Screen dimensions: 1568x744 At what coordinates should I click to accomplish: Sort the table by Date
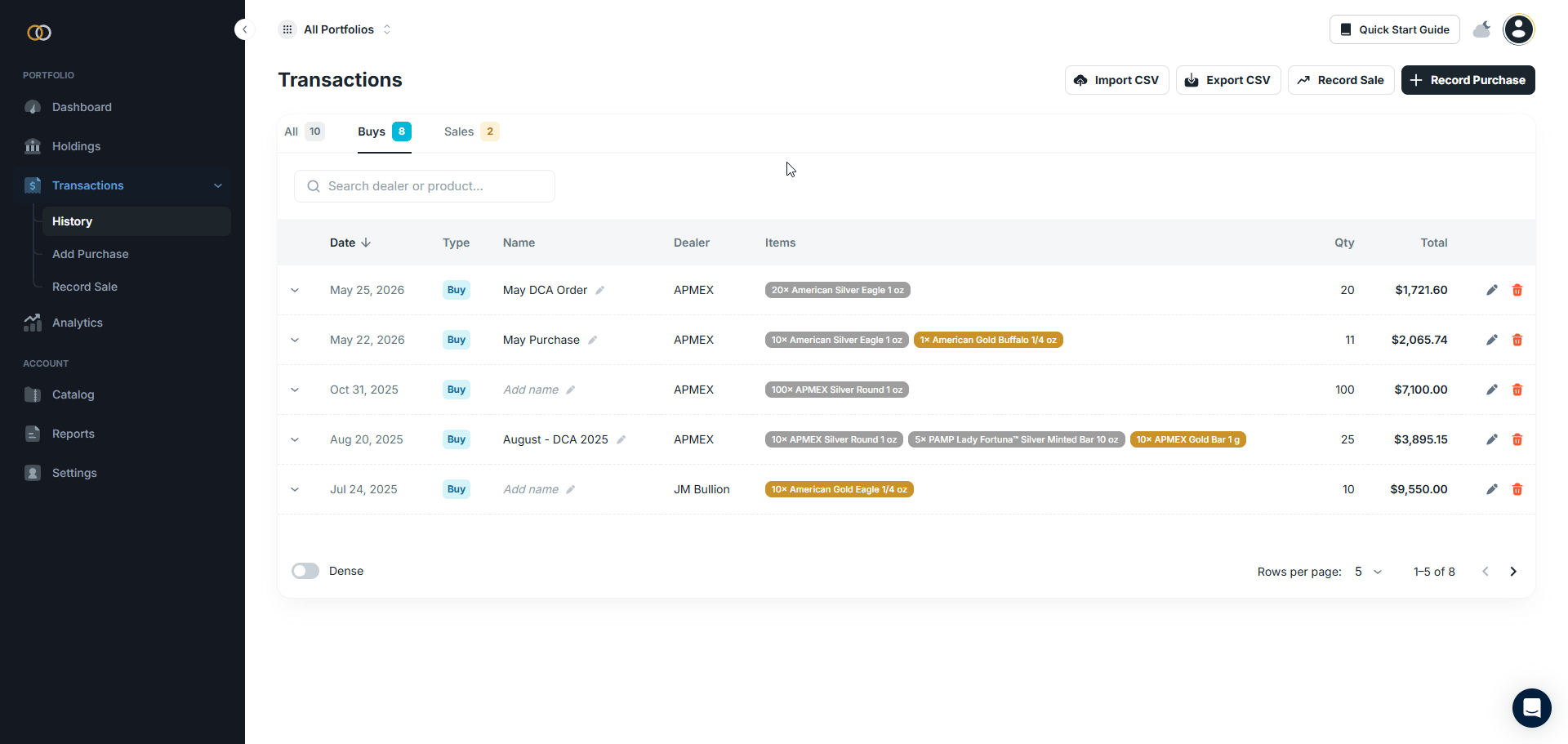click(x=350, y=243)
